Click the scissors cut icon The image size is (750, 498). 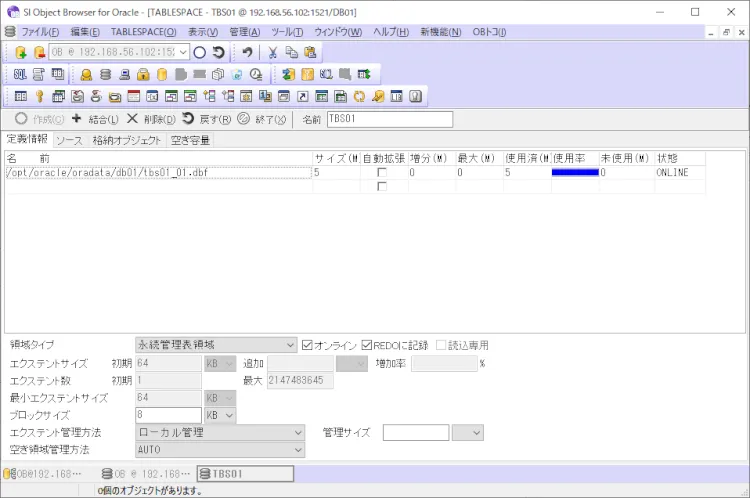(273, 52)
